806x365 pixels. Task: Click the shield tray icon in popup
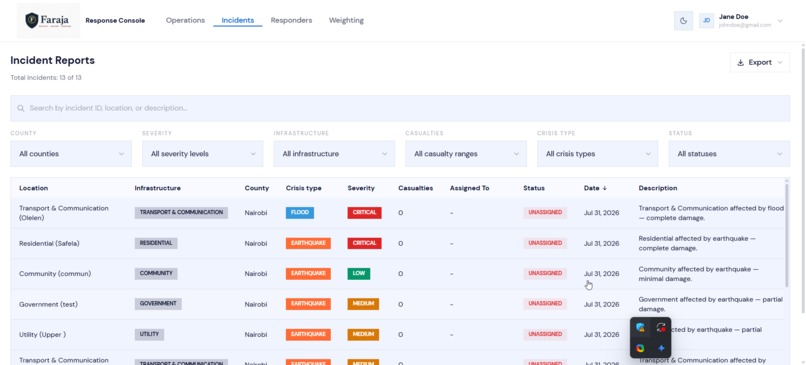pos(640,327)
